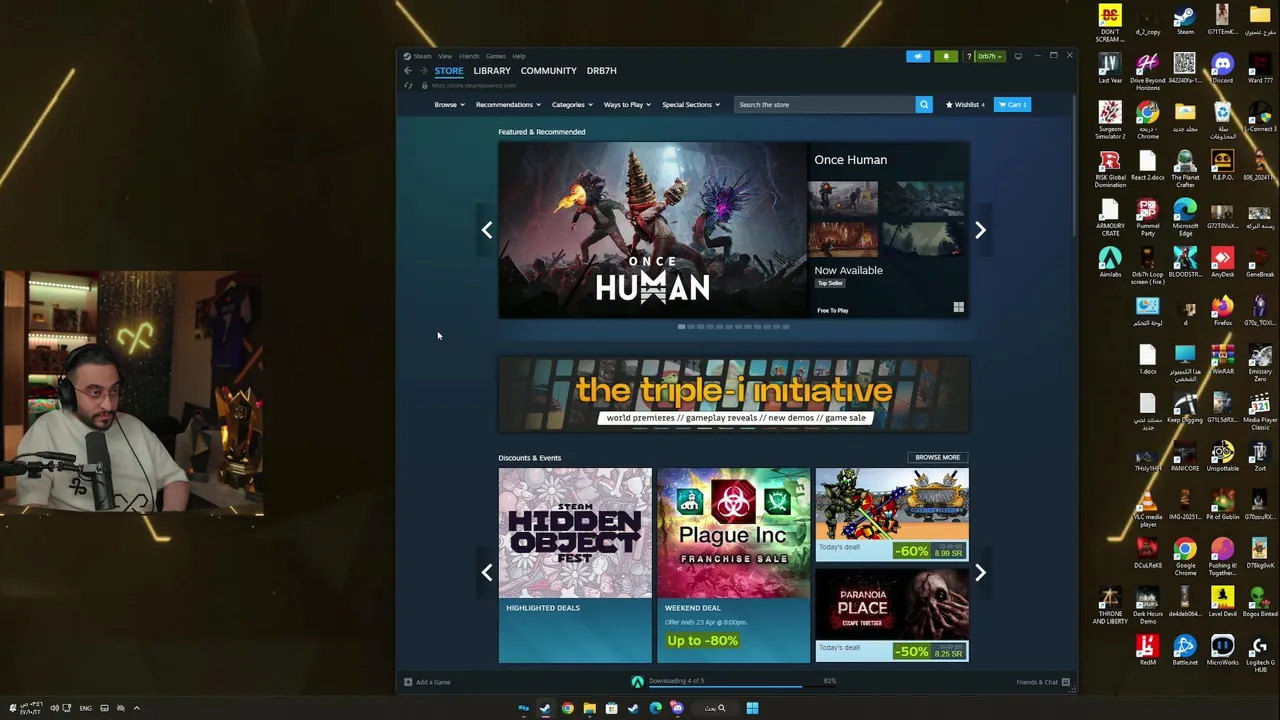Screen dimensions: 1280x720
Task: Advance Discounts & Events to next page
Action: (x=980, y=572)
